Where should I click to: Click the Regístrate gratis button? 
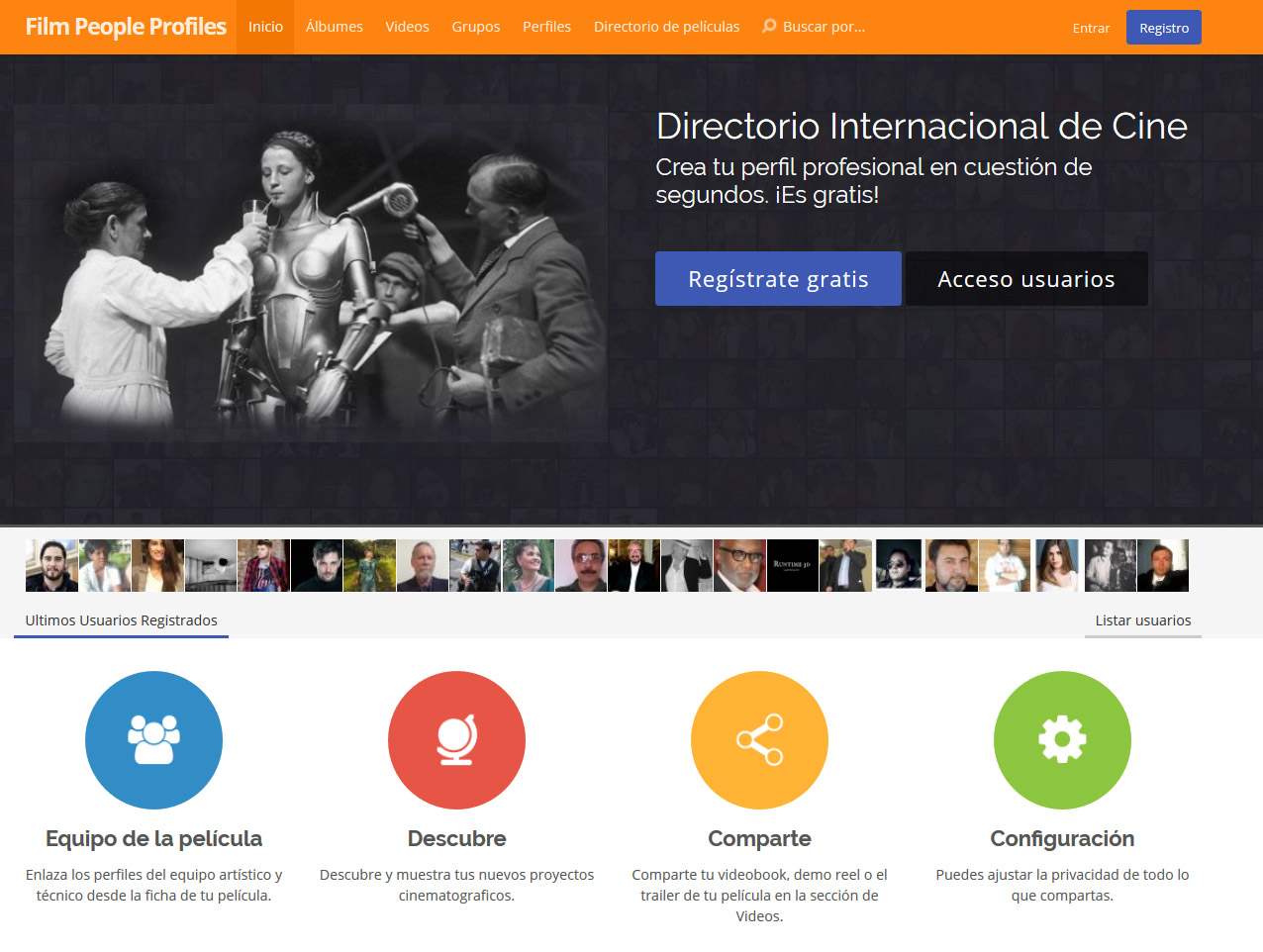pyautogui.click(x=778, y=279)
